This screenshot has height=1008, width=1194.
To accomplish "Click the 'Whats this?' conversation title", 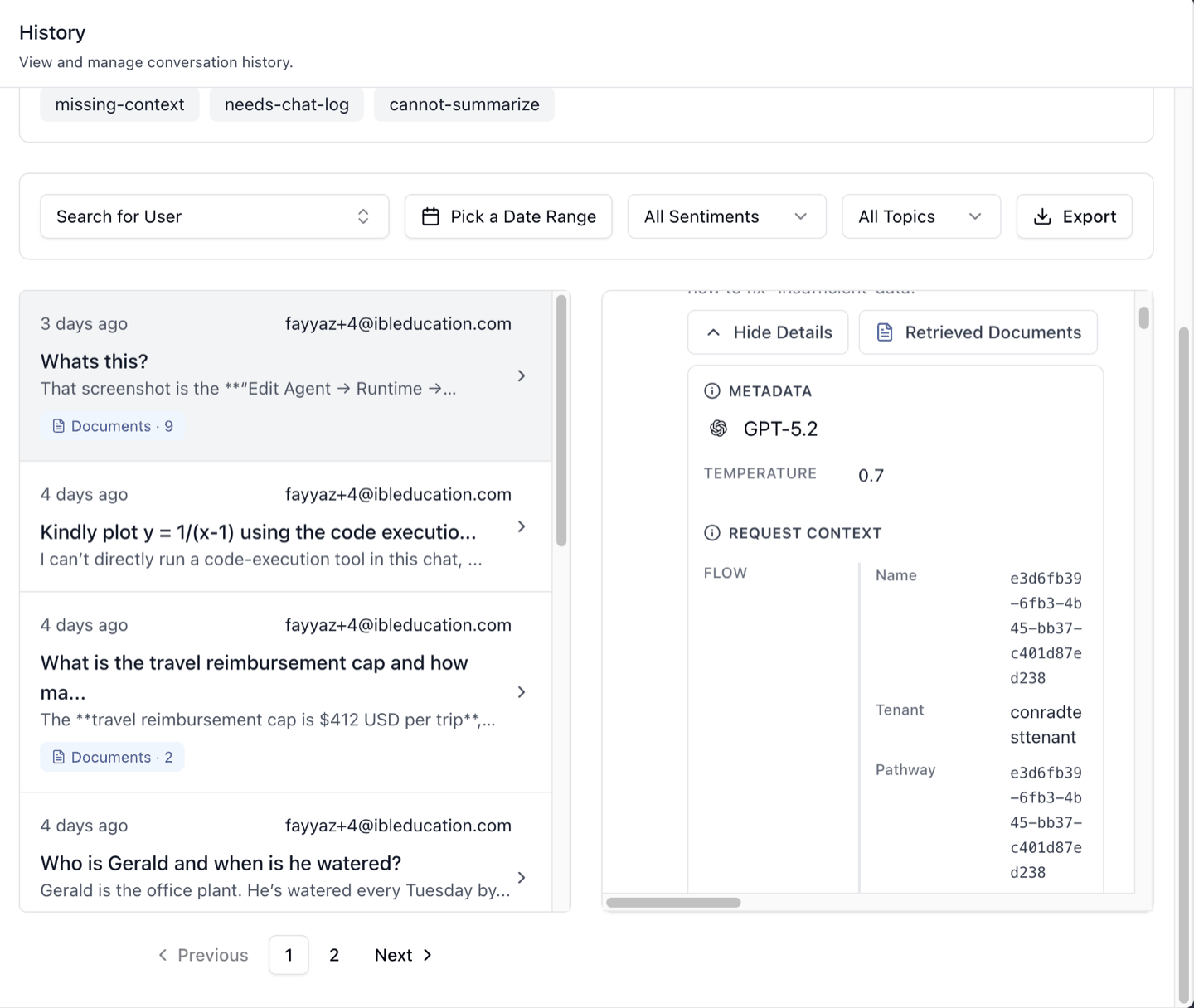I will 95,361.
